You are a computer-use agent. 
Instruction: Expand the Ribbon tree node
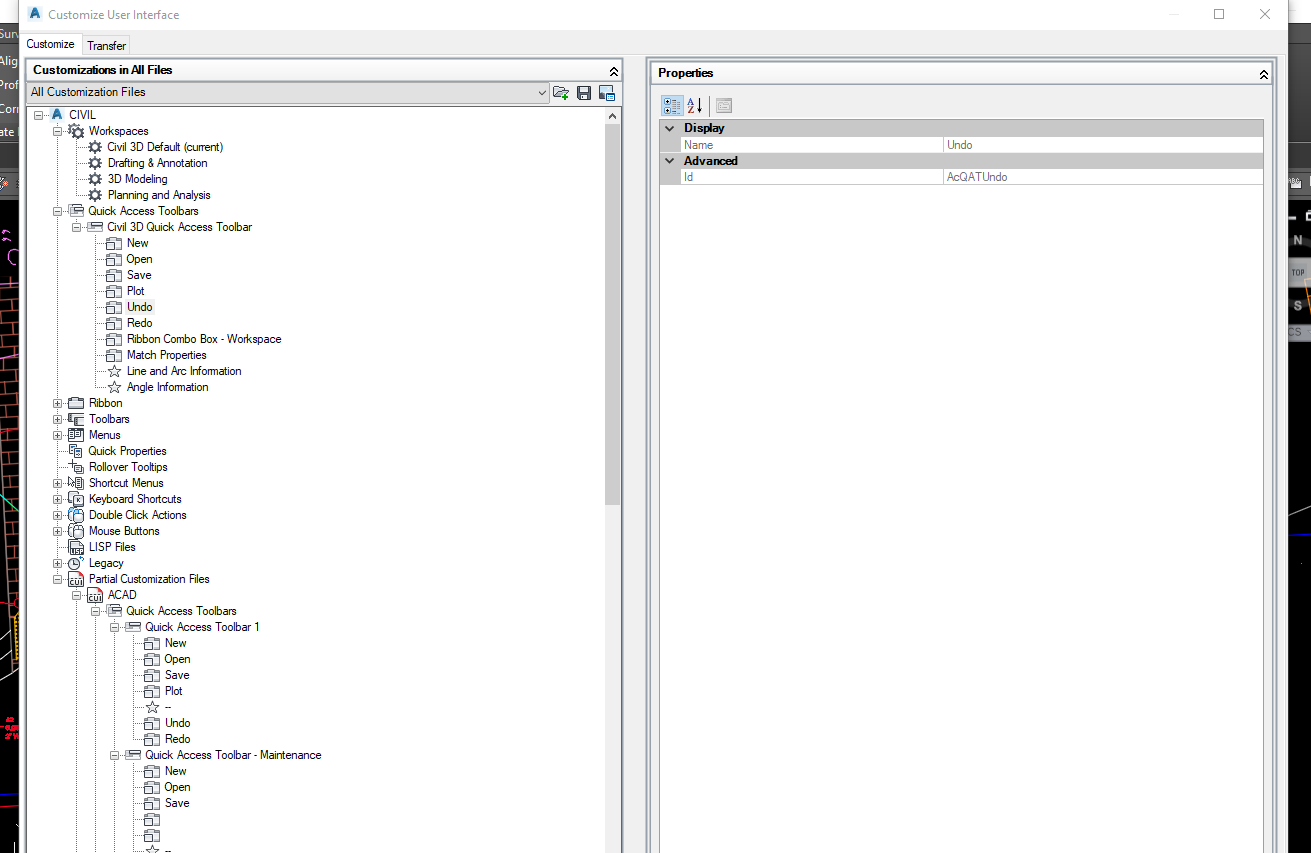(58, 402)
